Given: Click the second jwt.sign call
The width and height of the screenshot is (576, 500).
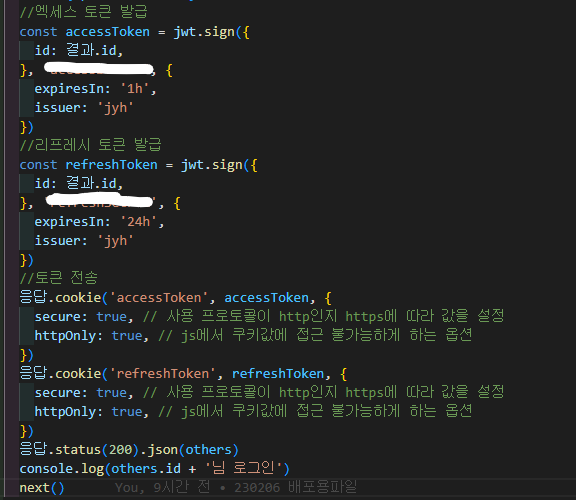Looking at the screenshot, I should point(212,165).
